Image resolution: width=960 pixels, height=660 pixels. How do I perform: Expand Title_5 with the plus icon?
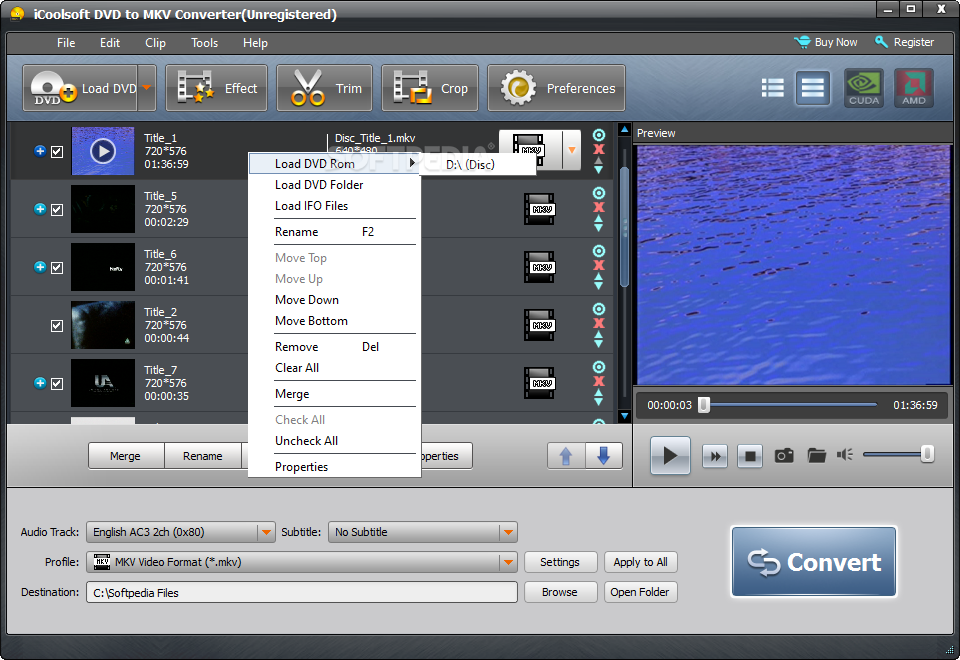tap(40, 209)
